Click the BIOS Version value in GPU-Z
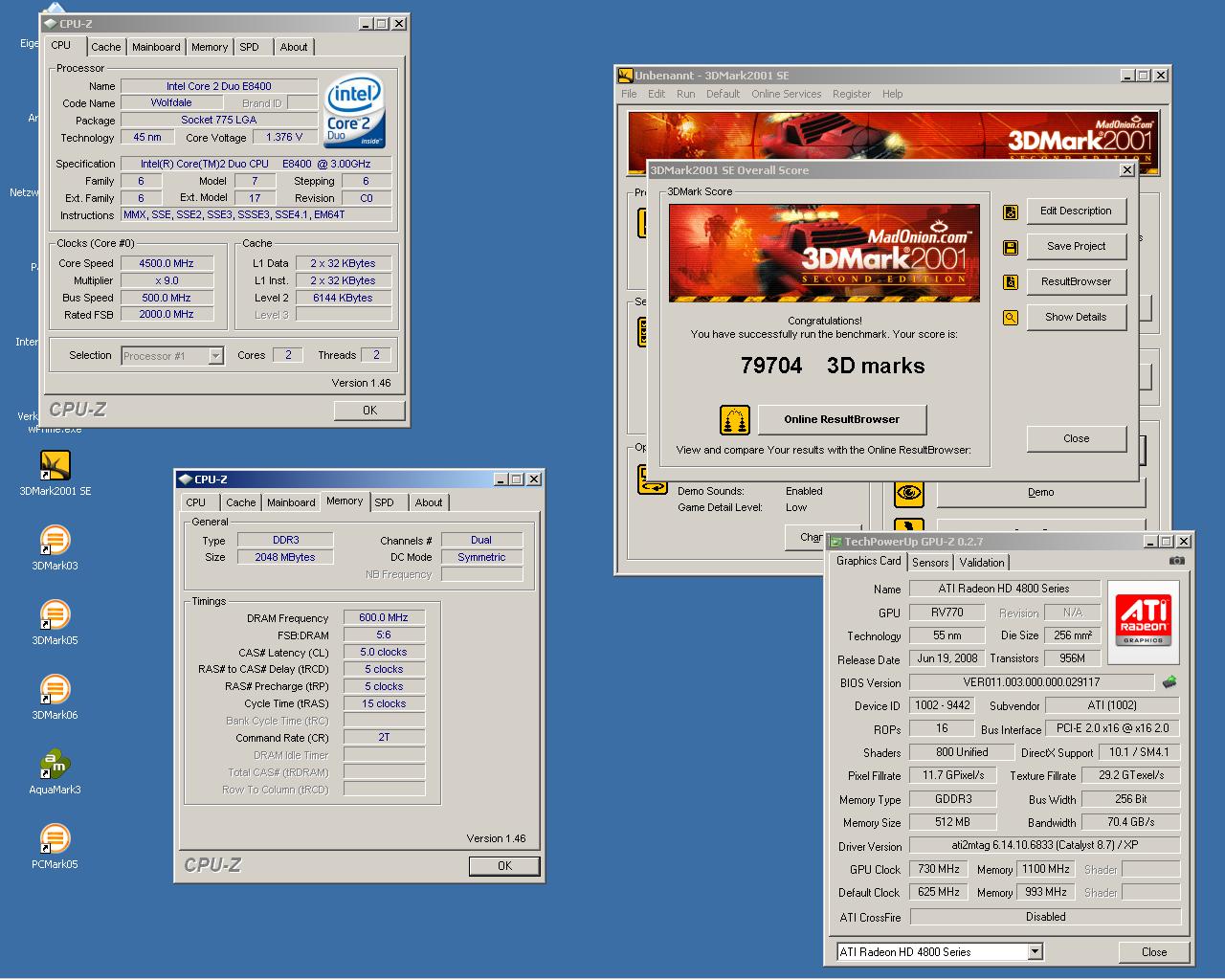This screenshot has height=980, width=1225. click(x=1031, y=683)
